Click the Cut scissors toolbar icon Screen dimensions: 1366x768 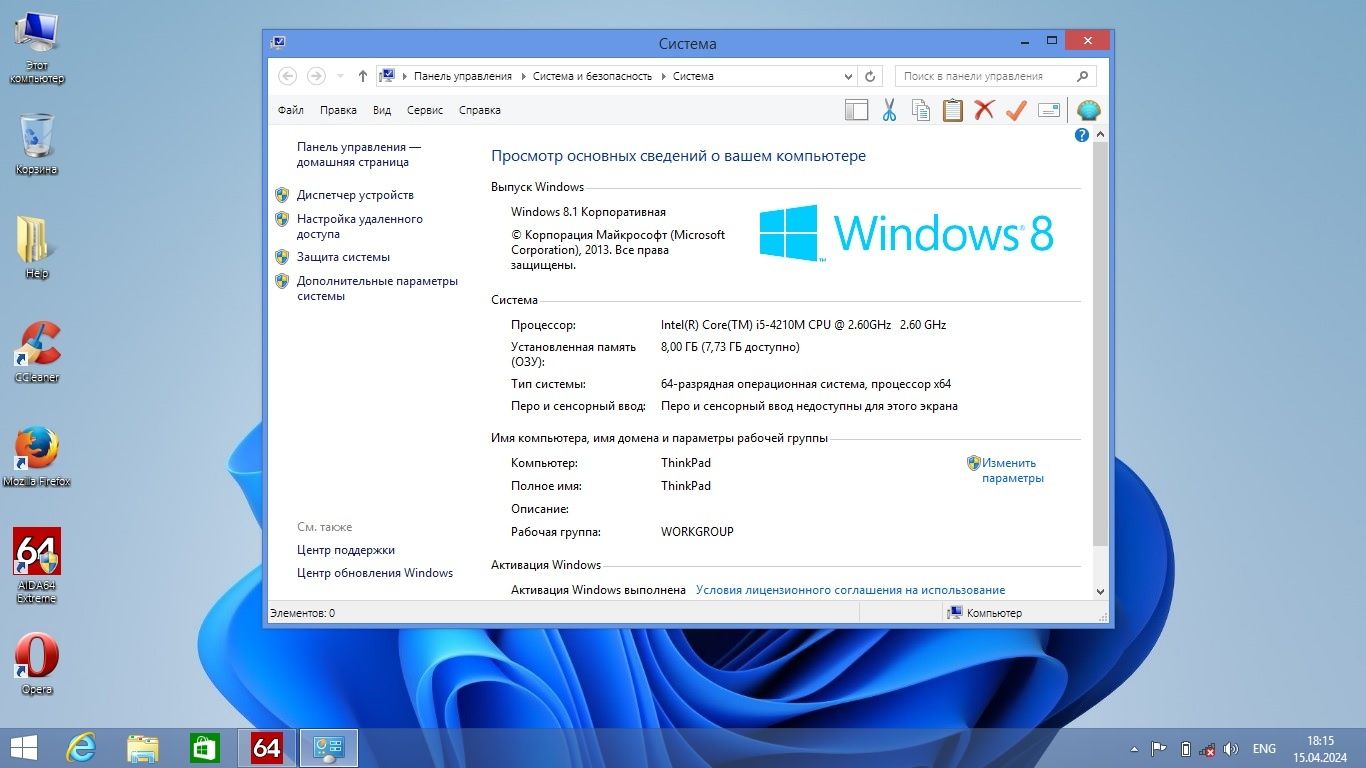[889, 110]
